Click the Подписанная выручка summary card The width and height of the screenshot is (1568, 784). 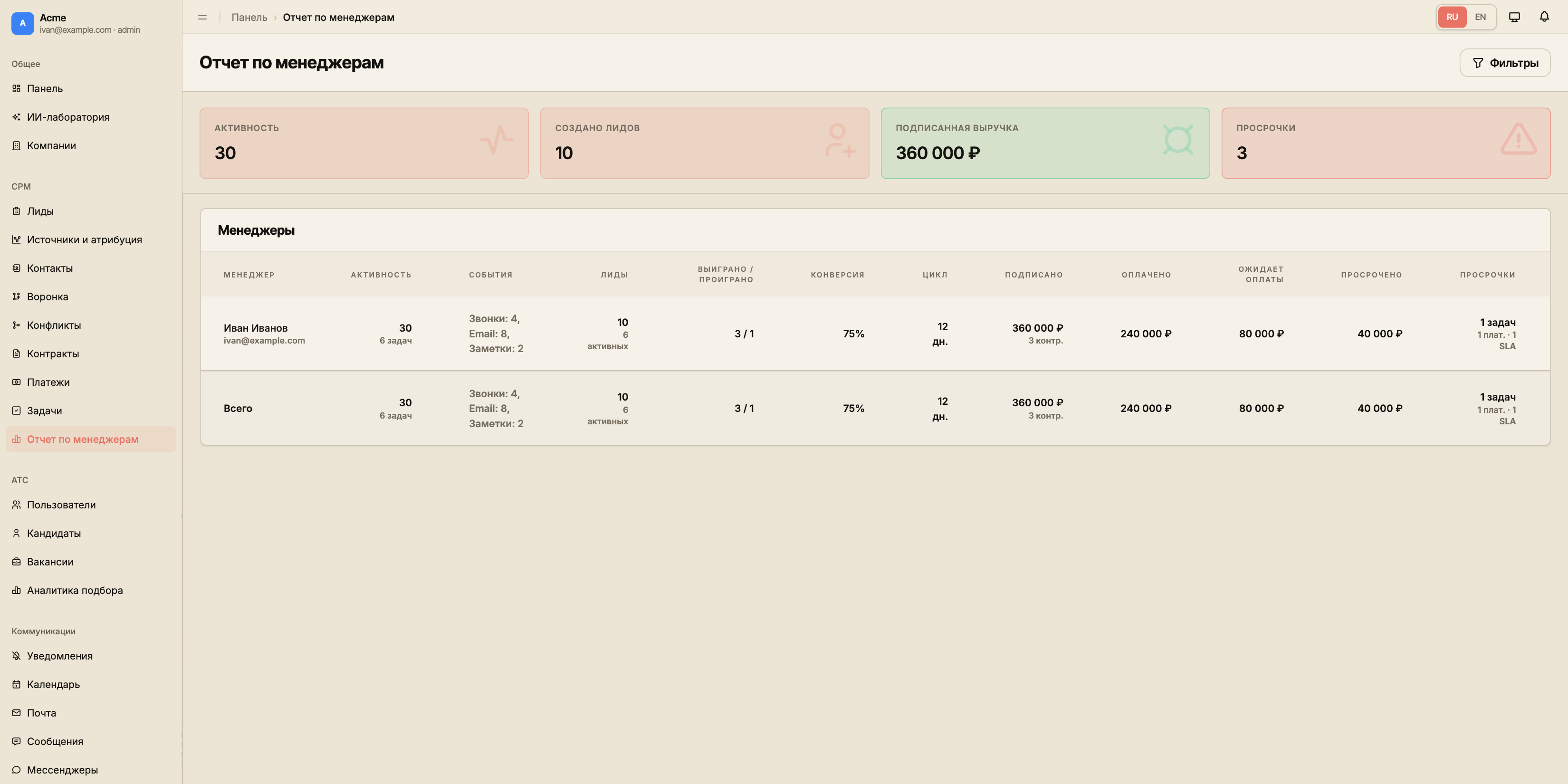point(1045,143)
